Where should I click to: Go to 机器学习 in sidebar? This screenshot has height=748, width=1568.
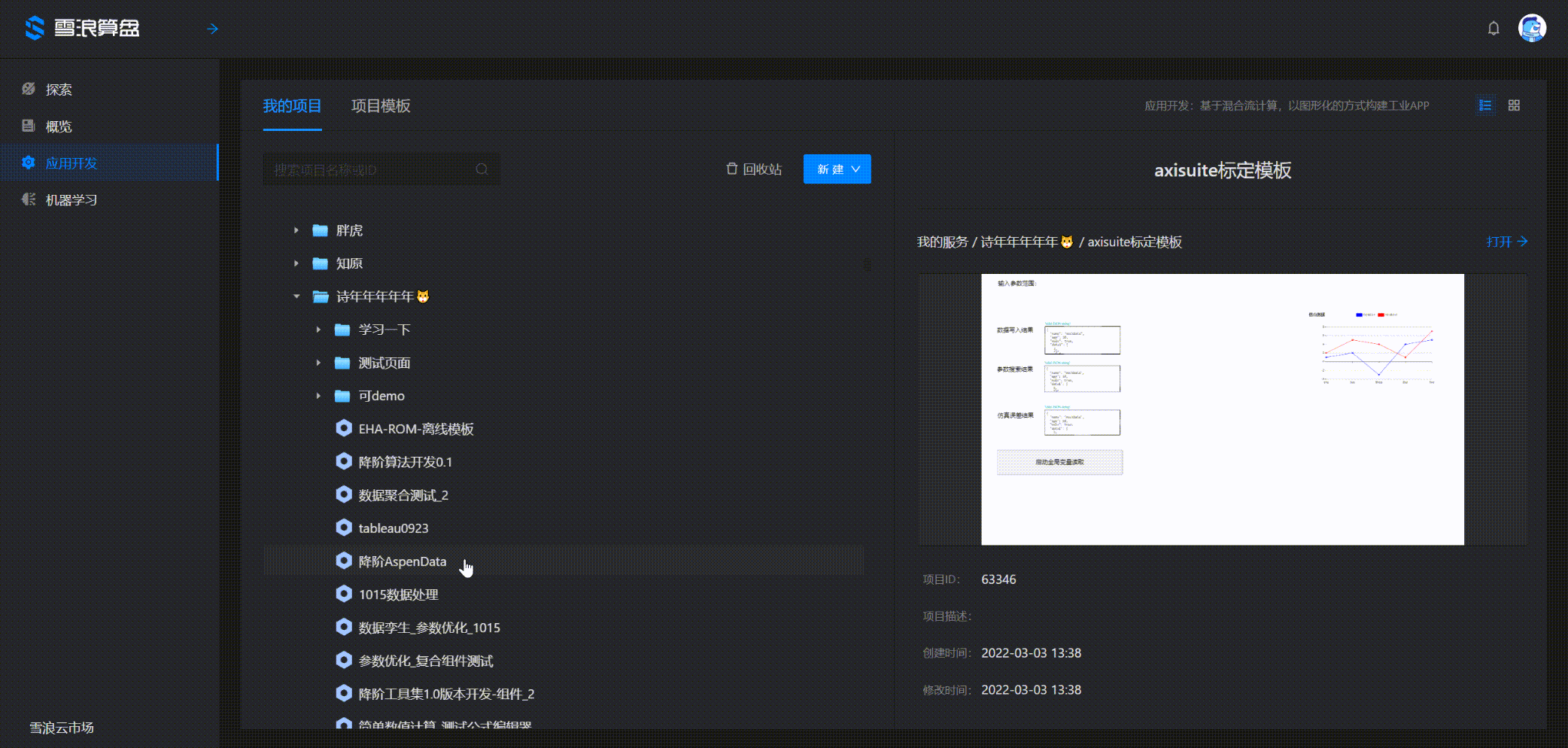click(x=71, y=200)
